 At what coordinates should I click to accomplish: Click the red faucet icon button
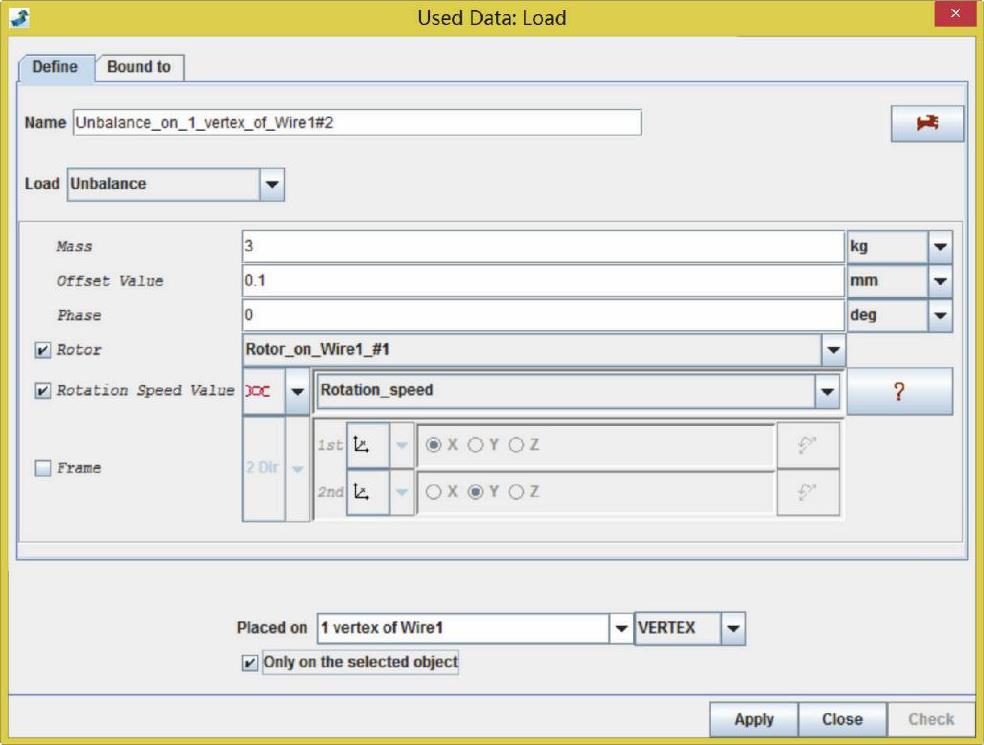pos(927,123)
